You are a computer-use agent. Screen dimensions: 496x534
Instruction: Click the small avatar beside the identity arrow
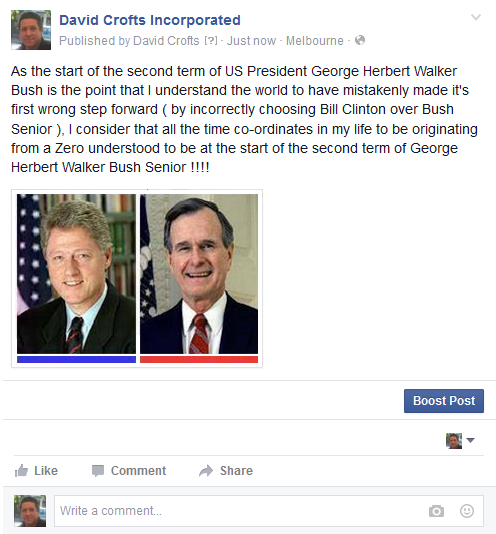454,441
